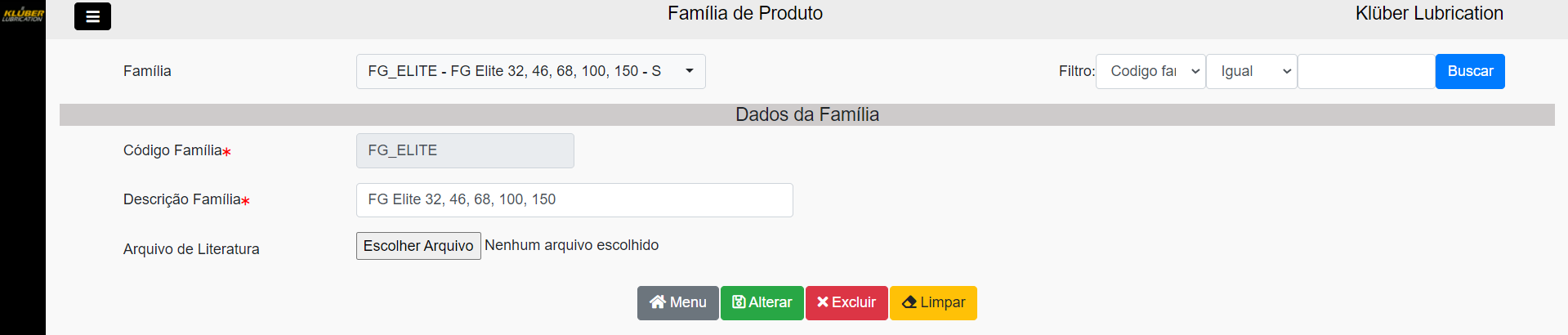Open the hamburger navigation menu
This screenshot has height=335, width=1568.
(92, 16)
